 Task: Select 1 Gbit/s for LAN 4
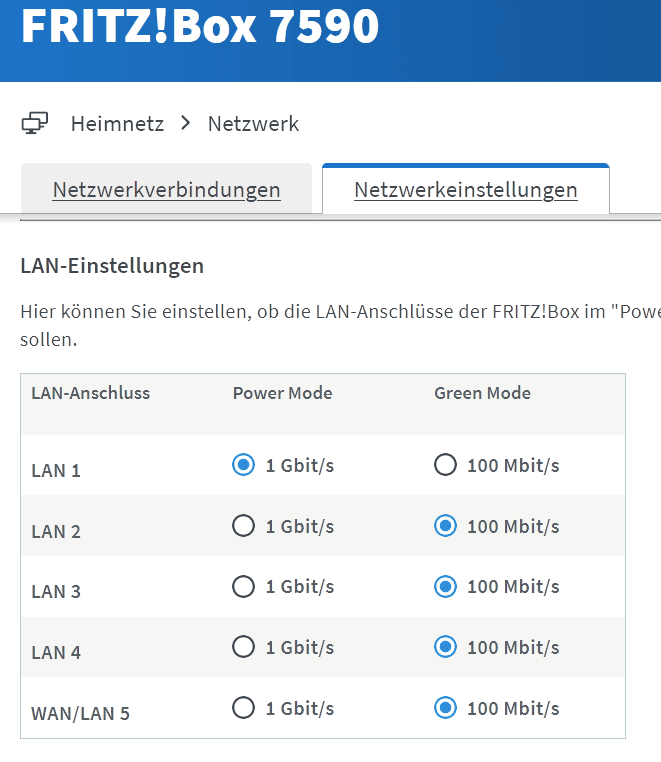click(x=244, y=647)
